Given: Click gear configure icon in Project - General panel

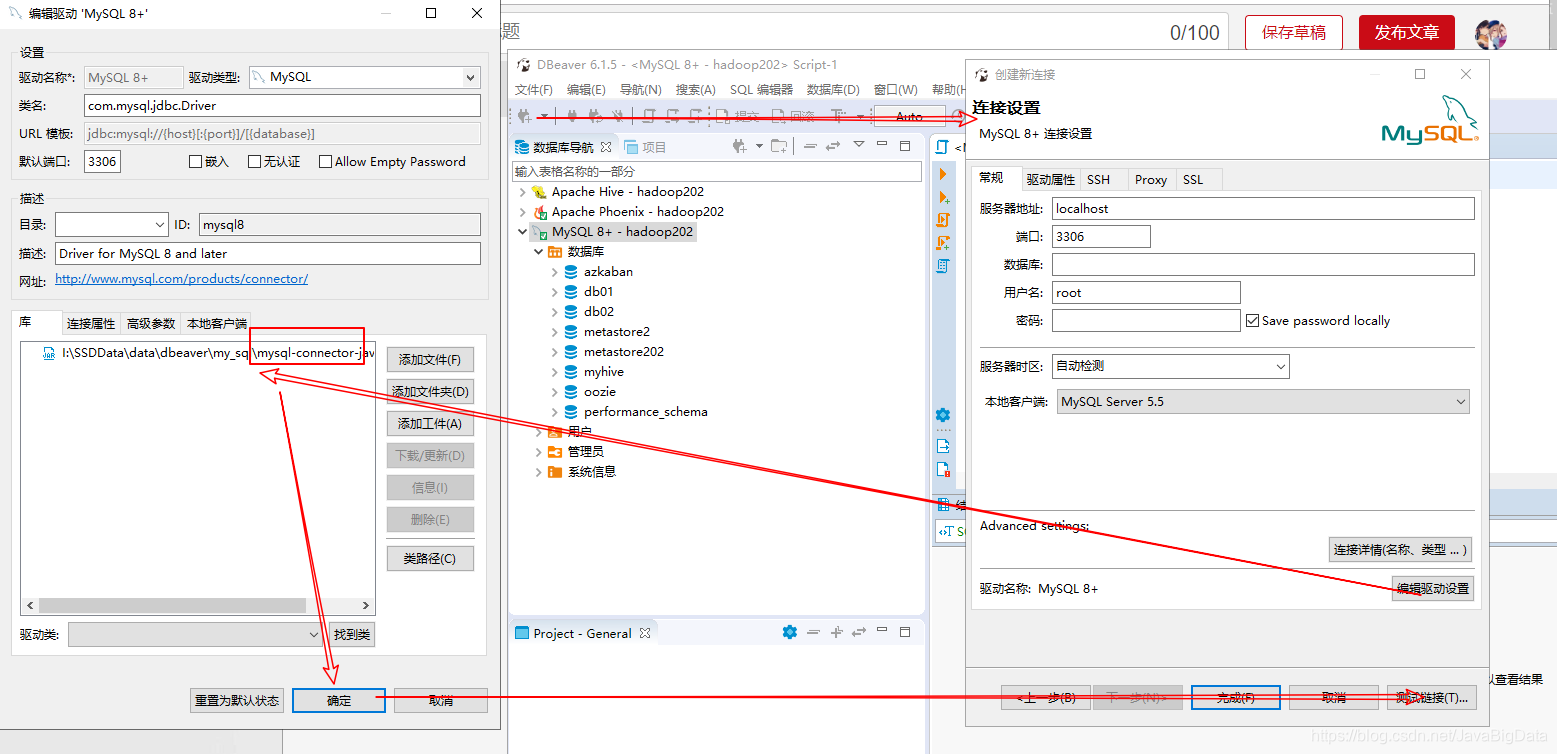Looking at the screenshot, I should coord(789,632).
